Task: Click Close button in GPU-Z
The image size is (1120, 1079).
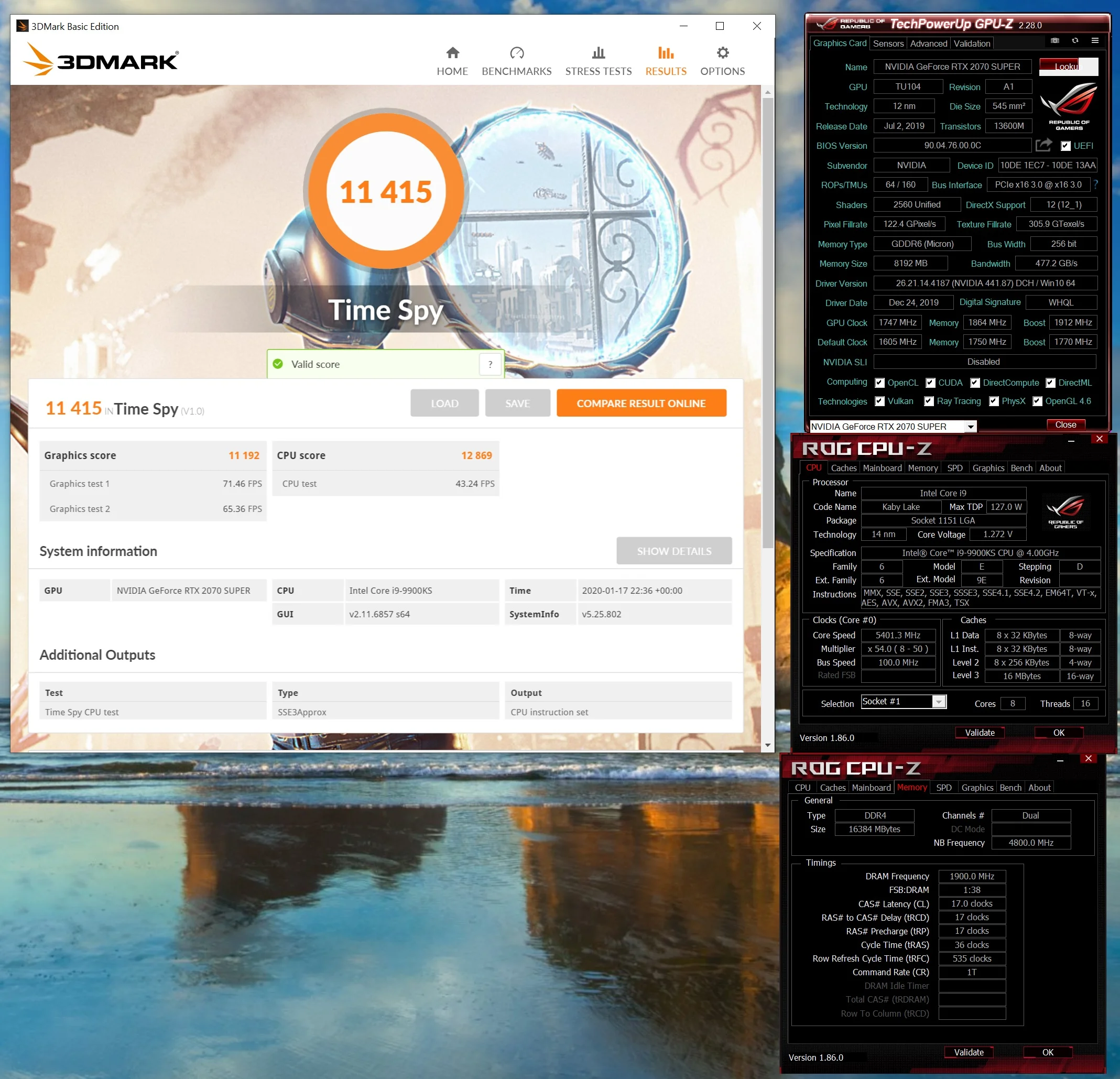Action: click(1065, 424)
